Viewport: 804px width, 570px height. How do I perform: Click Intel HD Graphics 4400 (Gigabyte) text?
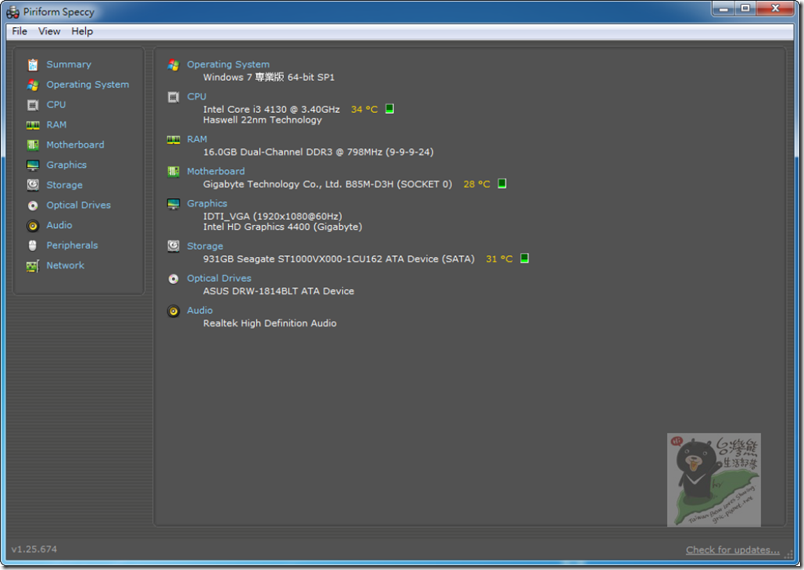tap(283, 227)
